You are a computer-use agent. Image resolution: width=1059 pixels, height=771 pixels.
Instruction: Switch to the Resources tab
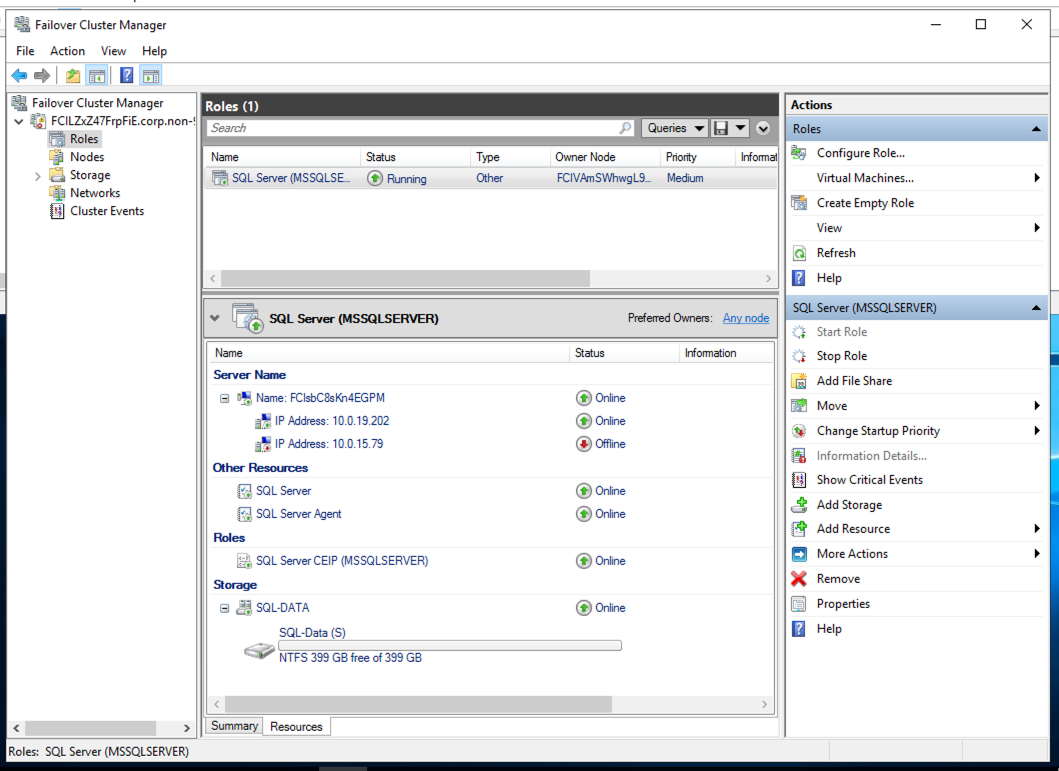pos(296,726)
